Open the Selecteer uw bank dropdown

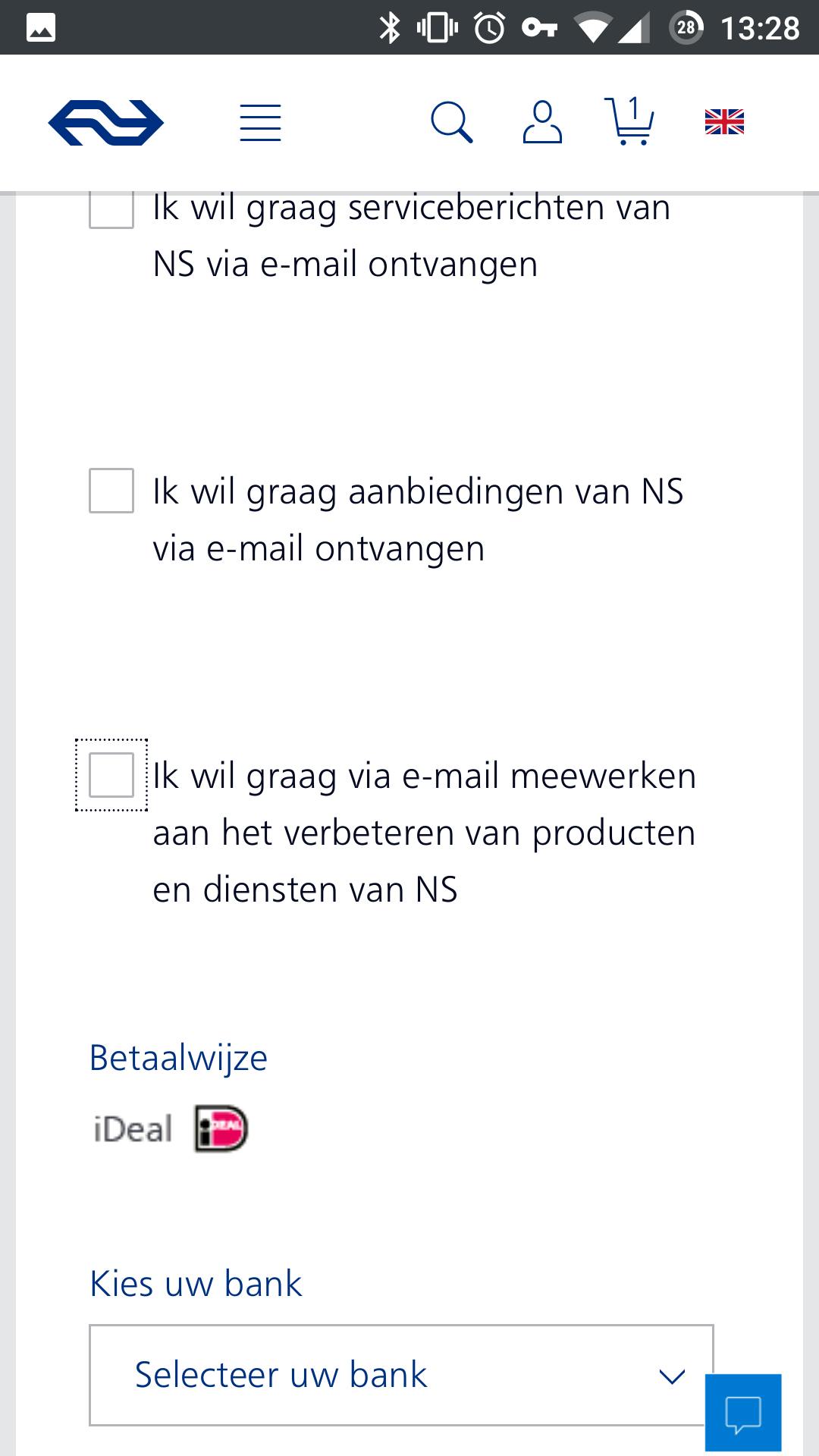click(x=400, y=1375)
